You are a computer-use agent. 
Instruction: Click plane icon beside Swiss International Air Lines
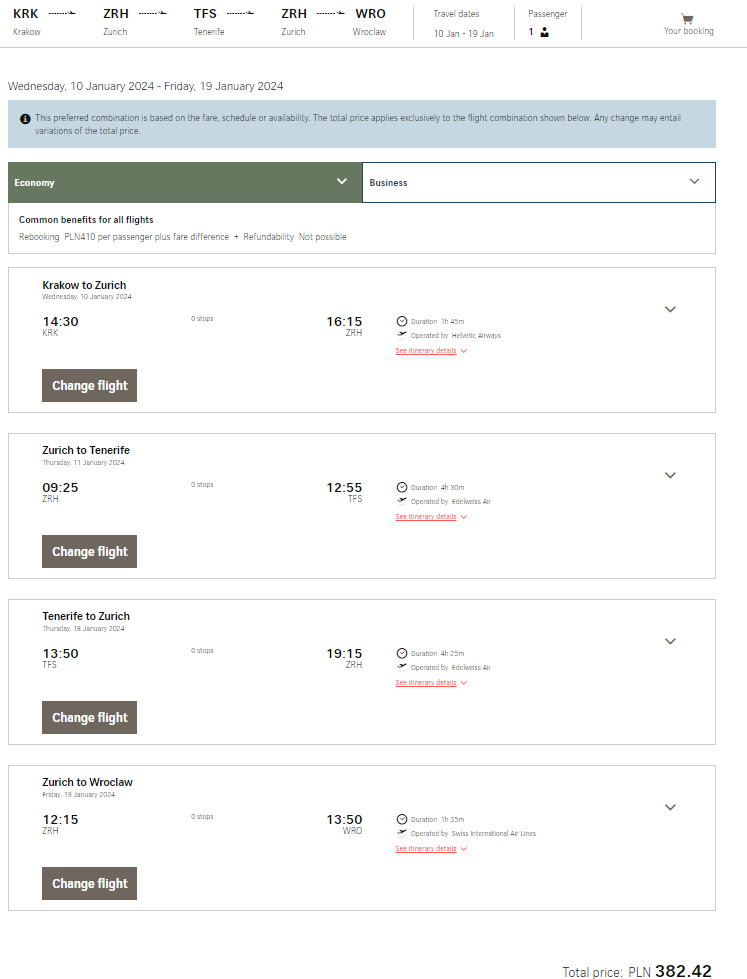(x=402, y=832)
